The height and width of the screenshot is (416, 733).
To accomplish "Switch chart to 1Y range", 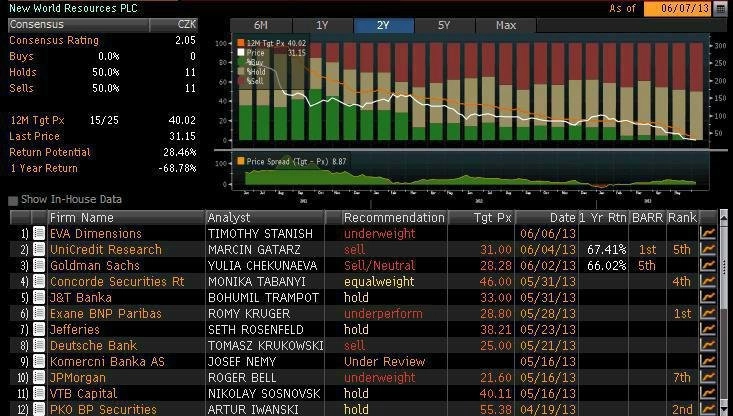I will click(x=323, y=25).
